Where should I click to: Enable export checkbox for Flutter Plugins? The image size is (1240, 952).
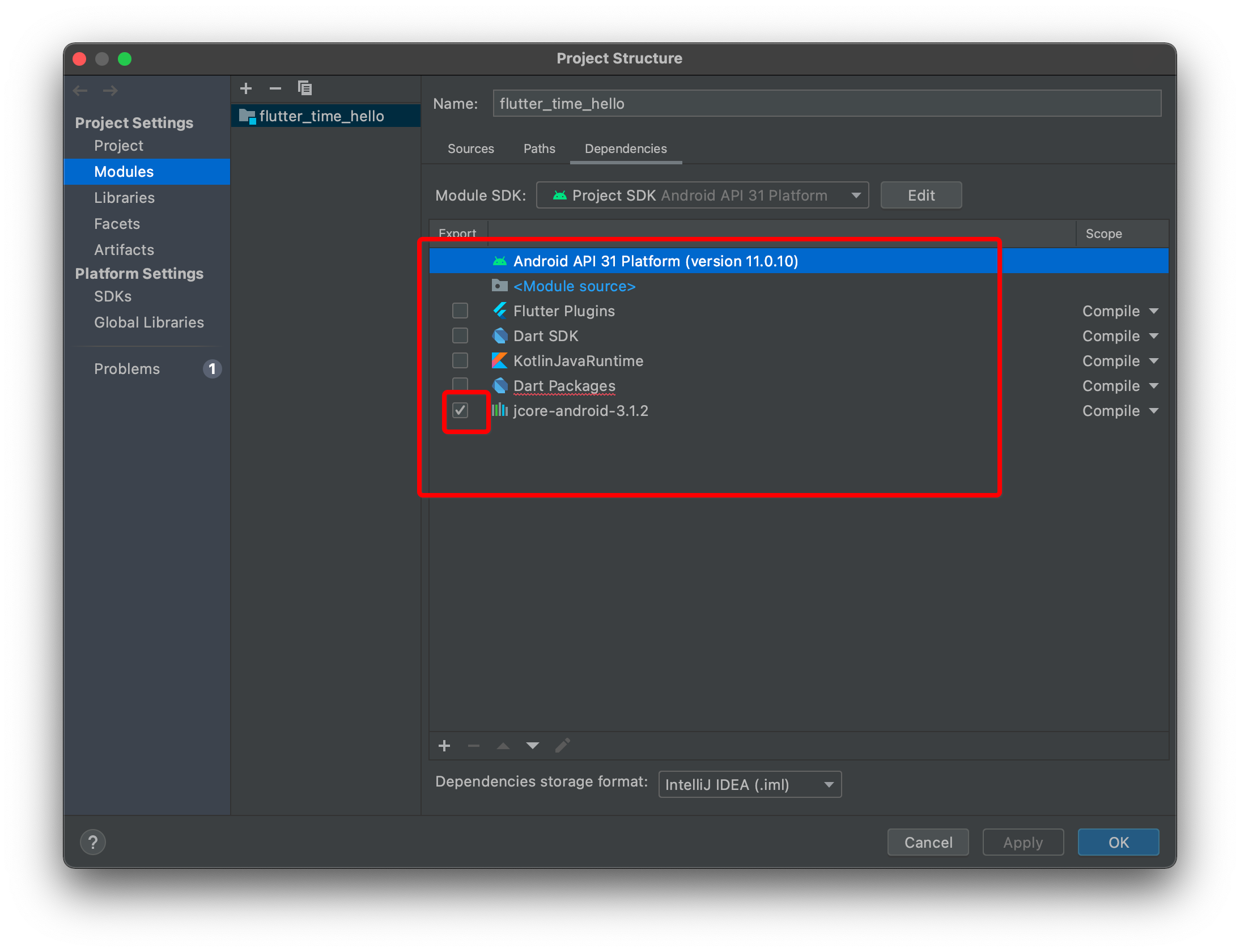tap(460, 311)
